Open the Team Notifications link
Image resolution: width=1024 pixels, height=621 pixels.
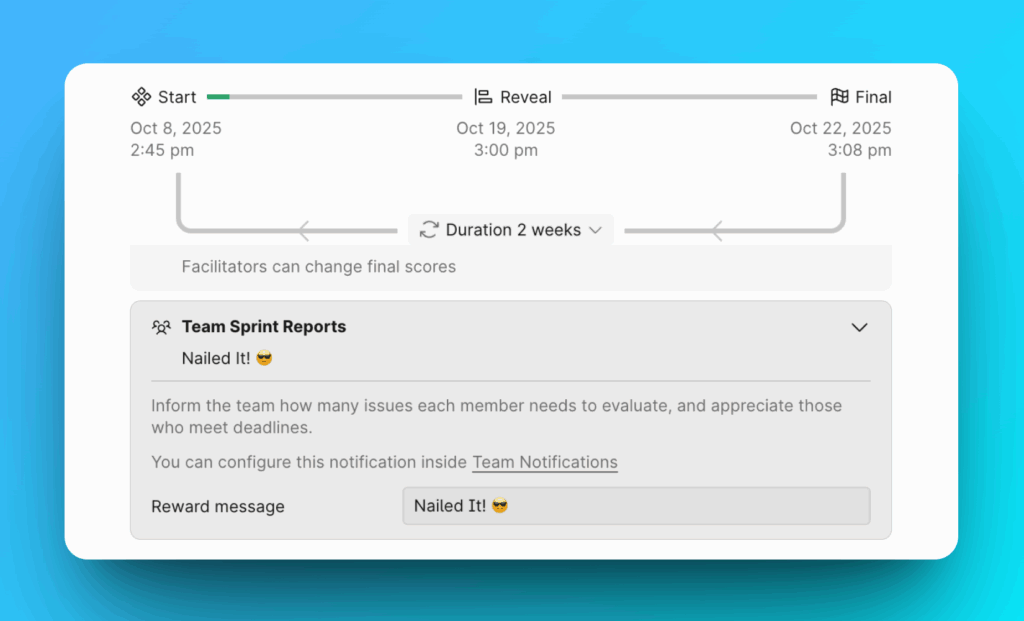tap(545, 462)
